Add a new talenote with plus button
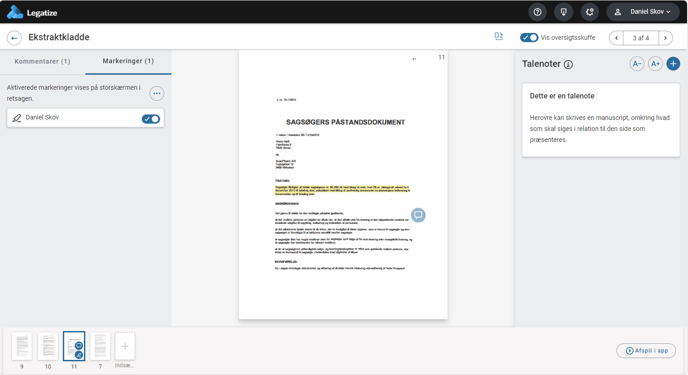 673,64
